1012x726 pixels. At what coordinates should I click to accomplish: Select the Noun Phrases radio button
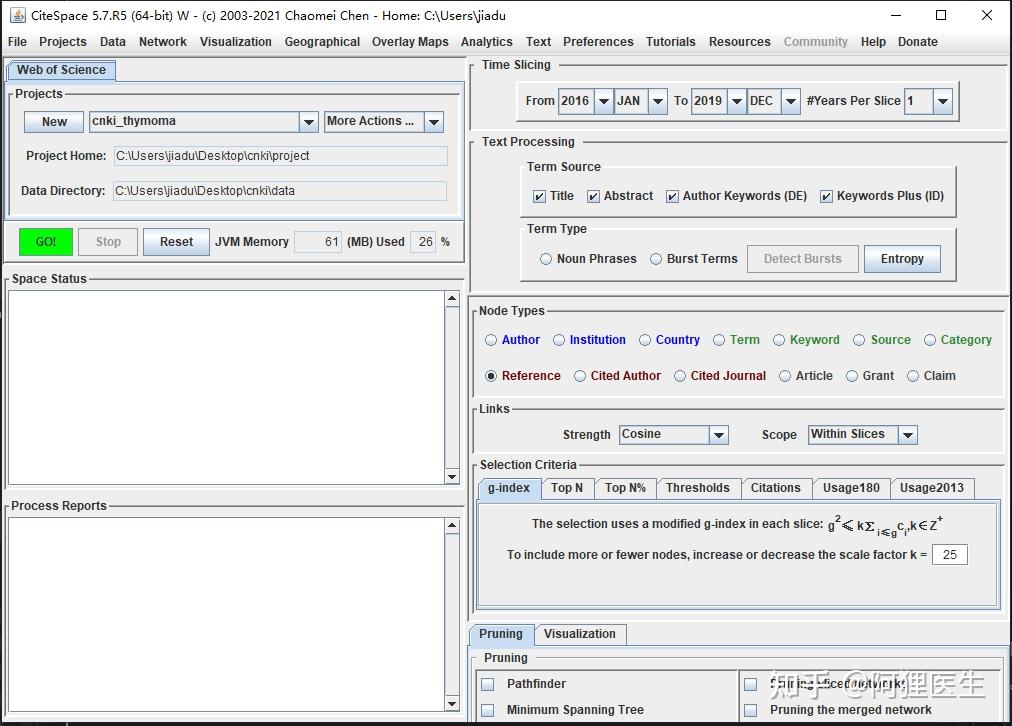pyautogui.click(x=546, y=259)
